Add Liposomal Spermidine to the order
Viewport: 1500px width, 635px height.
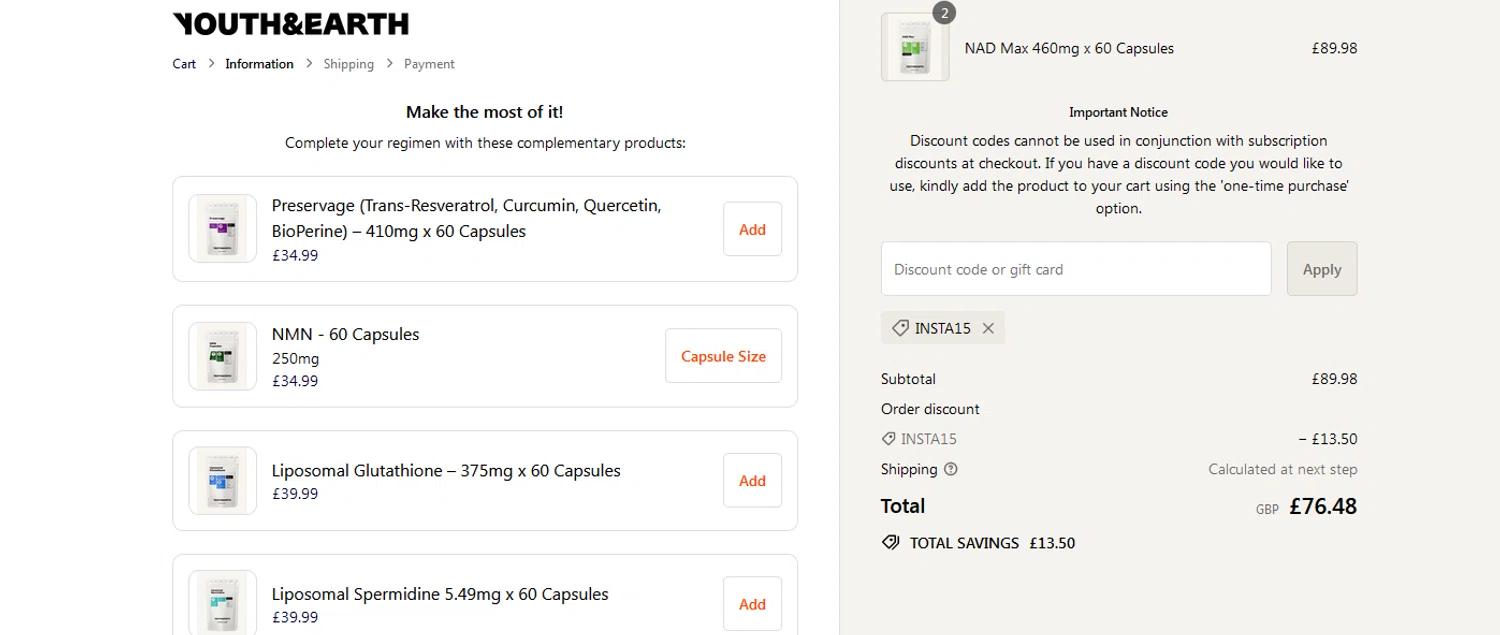[752, 604]
